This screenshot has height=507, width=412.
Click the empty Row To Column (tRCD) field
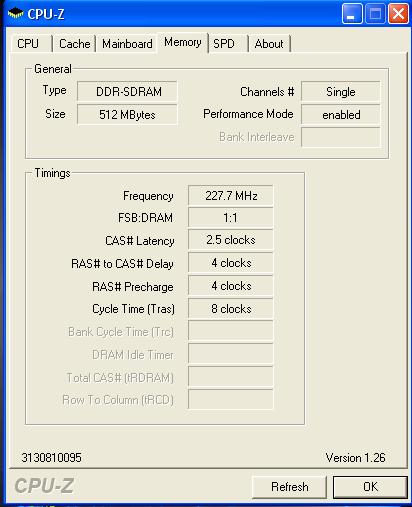231,399
